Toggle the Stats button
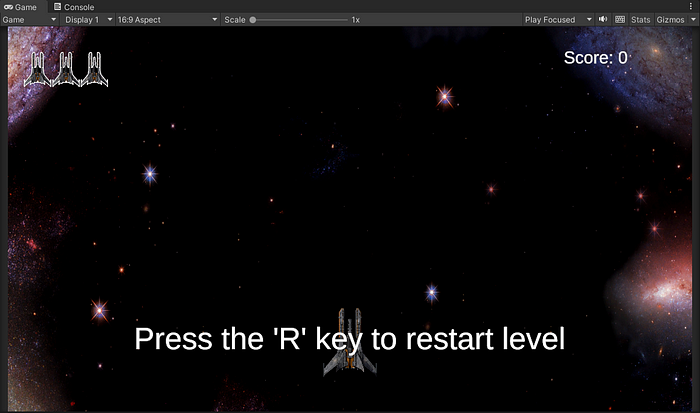Screen dimensions: 700x413 point(641,20)
